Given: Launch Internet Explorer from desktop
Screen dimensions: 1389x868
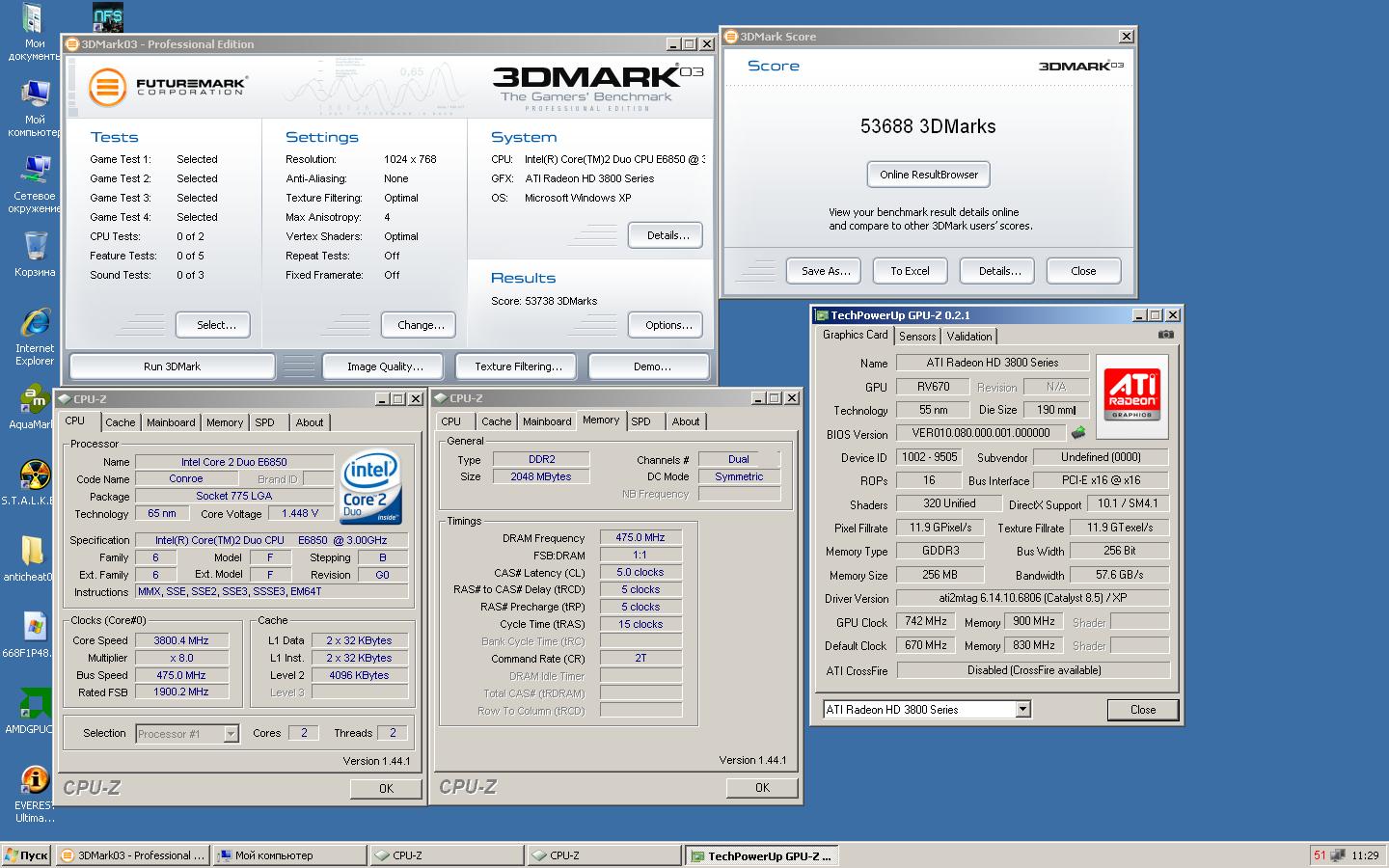Looking at the screenshot, I should pos(35,337).
